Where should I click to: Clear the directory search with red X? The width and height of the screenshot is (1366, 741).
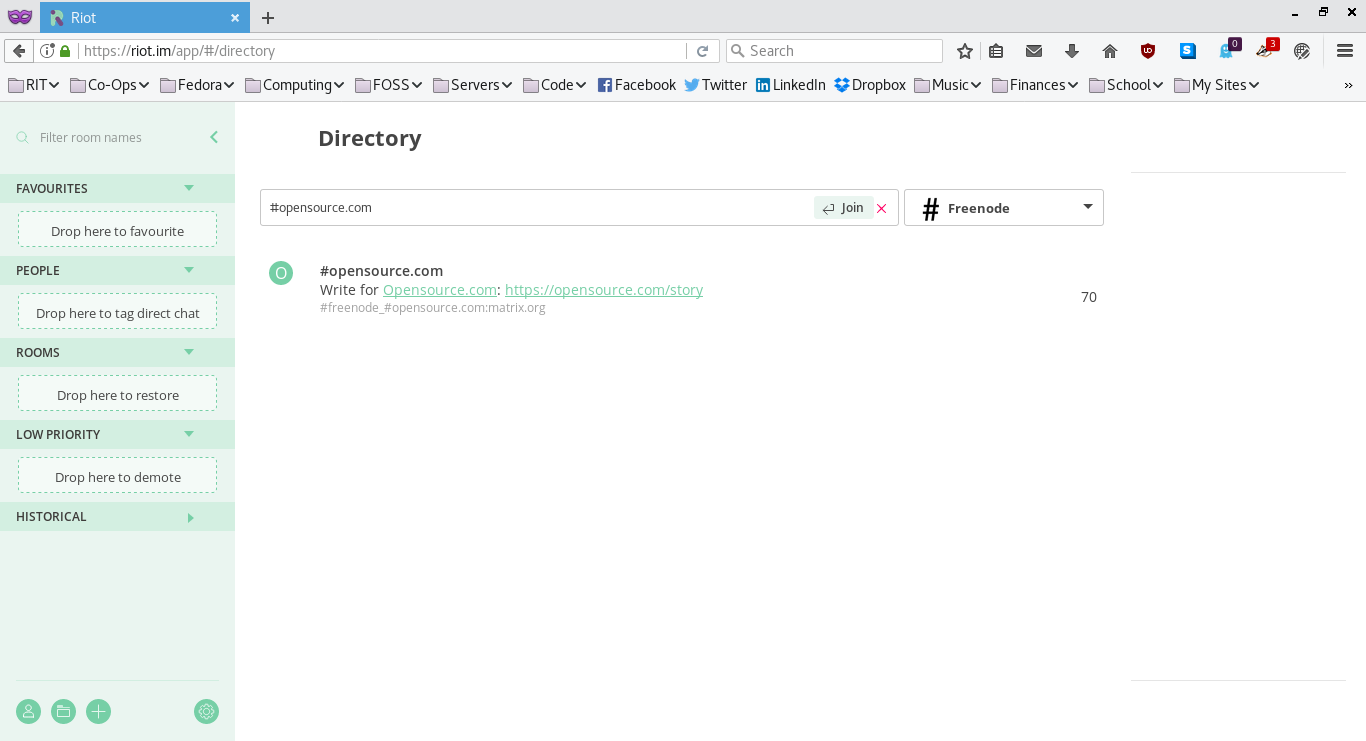tap(881, 208)
